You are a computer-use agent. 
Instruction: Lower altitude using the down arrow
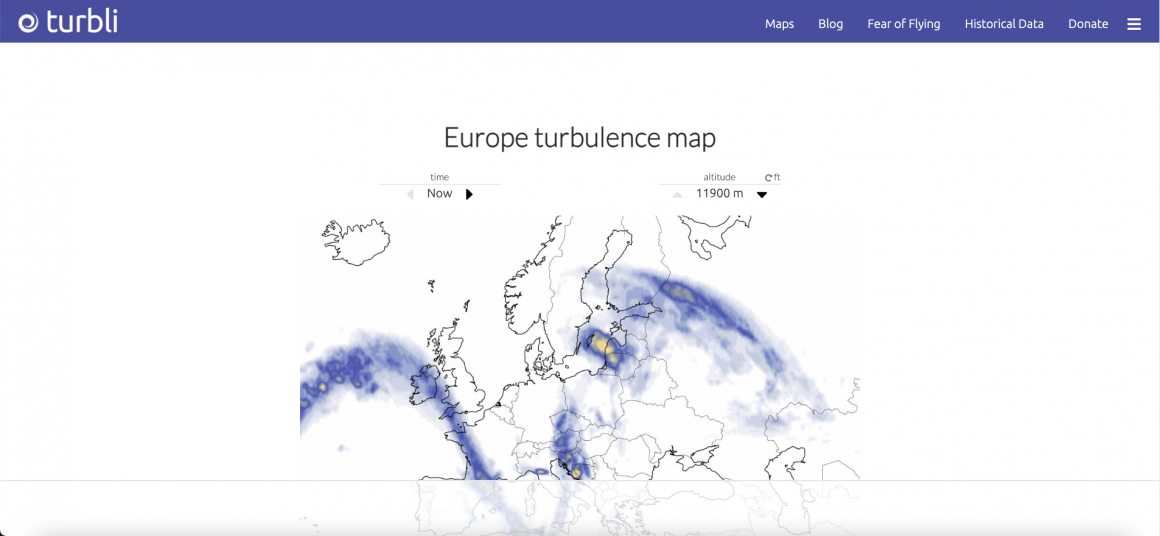click(762, 195)
